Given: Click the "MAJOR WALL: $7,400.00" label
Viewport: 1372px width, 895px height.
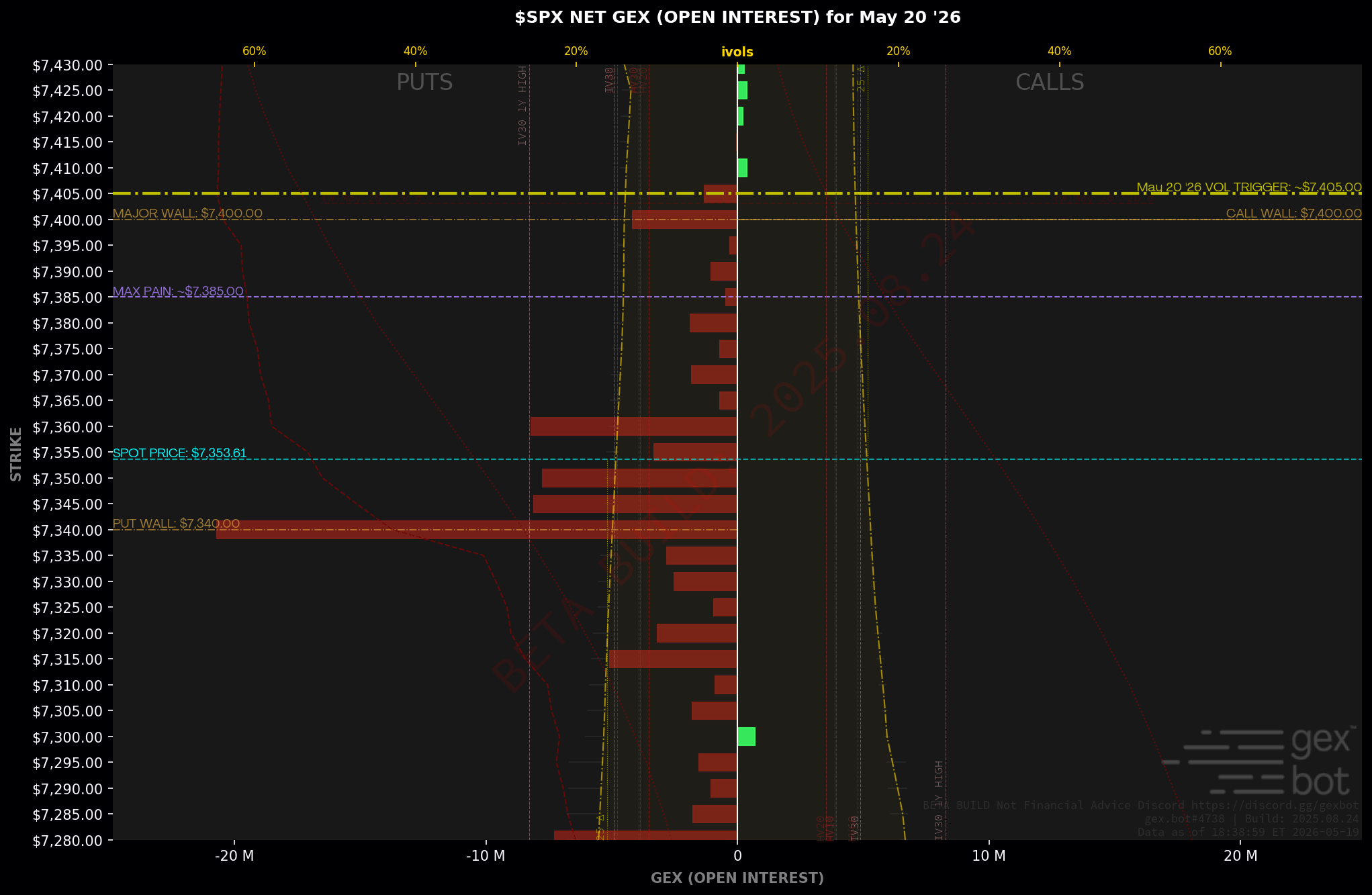Looking at the screenshot, I should pos(187,214).
